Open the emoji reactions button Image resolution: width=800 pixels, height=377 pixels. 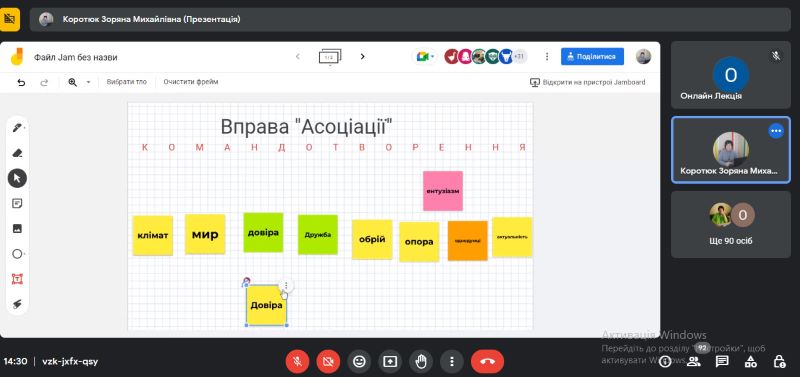pos(360,361)
